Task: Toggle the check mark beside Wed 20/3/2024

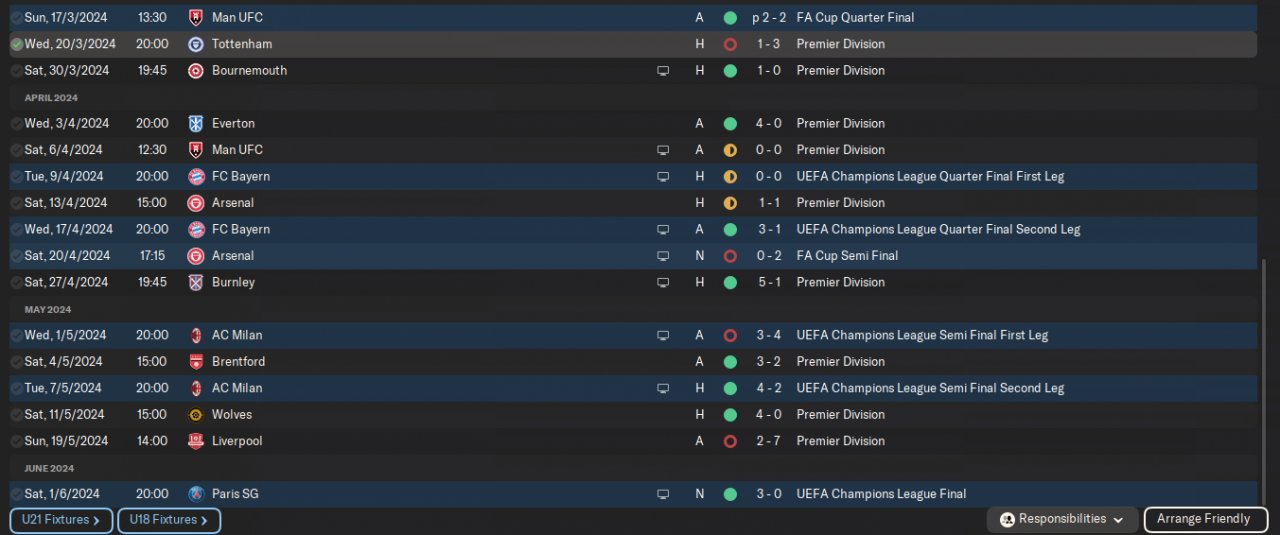Action: pyautogui.click(x=17, y=44)
